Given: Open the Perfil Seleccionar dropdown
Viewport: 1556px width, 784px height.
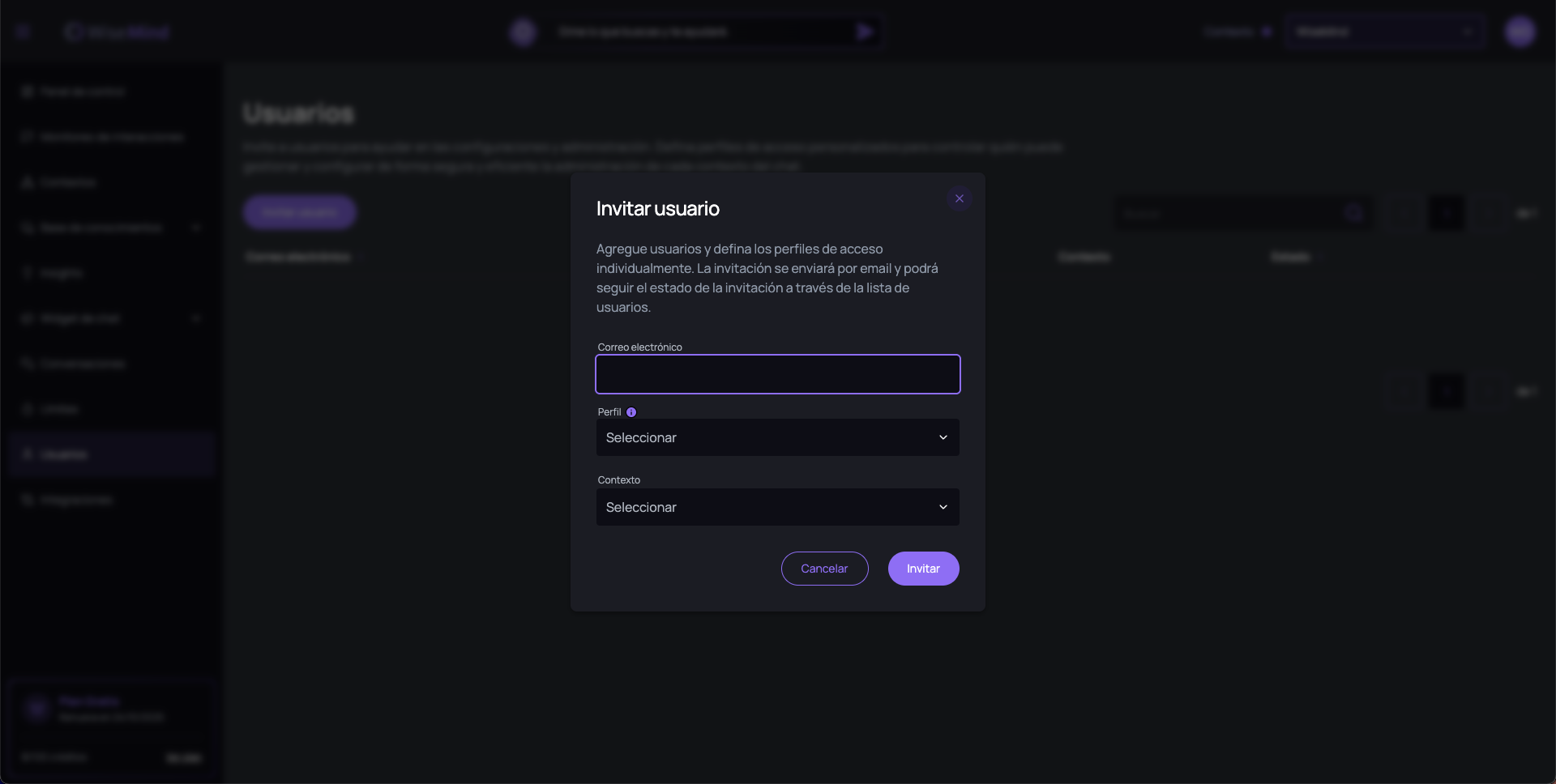Looking at the screenshot, I should point(777,437).
